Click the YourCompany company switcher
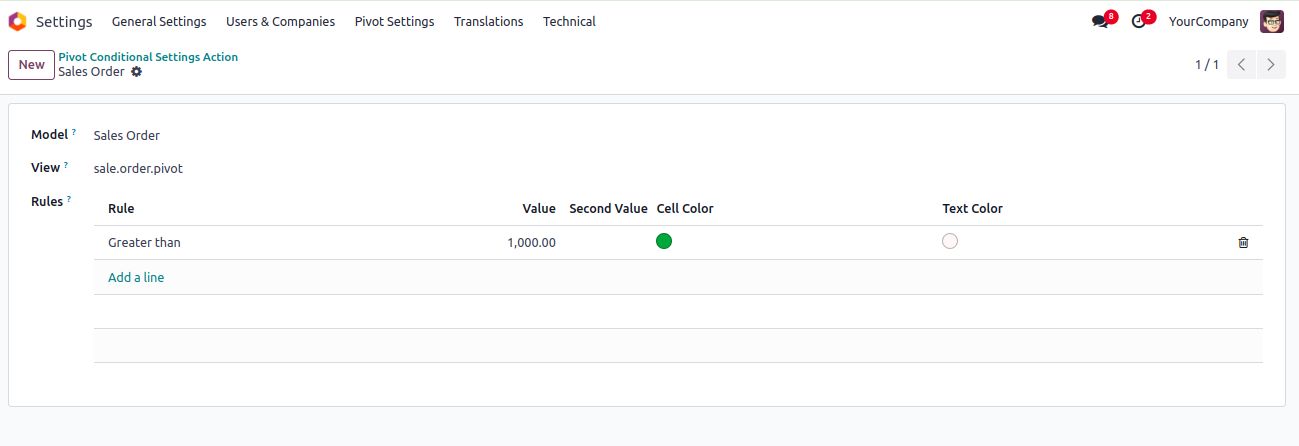The width and height of the screenshot is (1299, 446). pos(1208,21)
